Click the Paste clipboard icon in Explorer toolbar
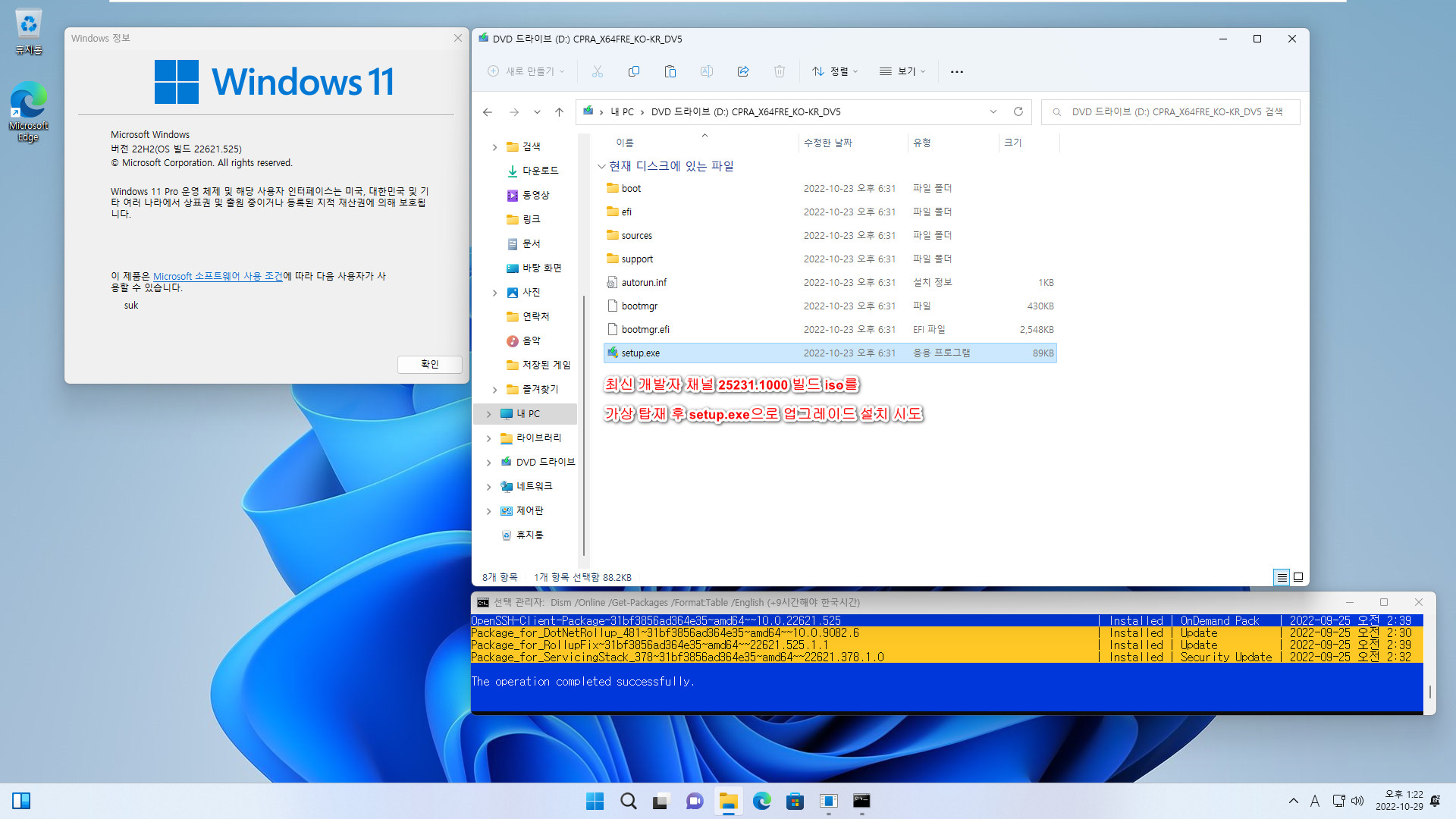 coord(670,71)
